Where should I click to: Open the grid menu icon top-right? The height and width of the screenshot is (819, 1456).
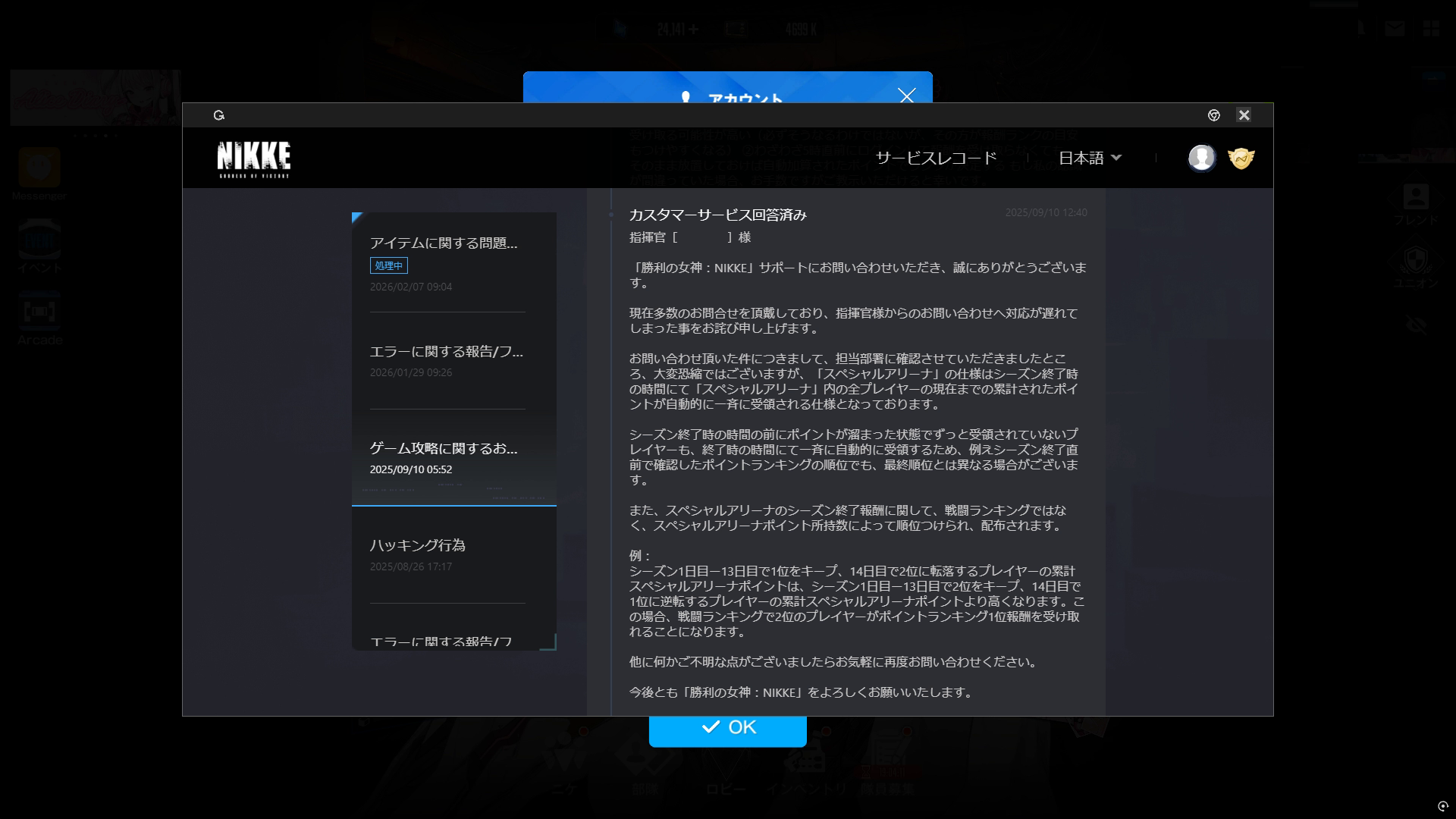click(x=1431, y=29)
